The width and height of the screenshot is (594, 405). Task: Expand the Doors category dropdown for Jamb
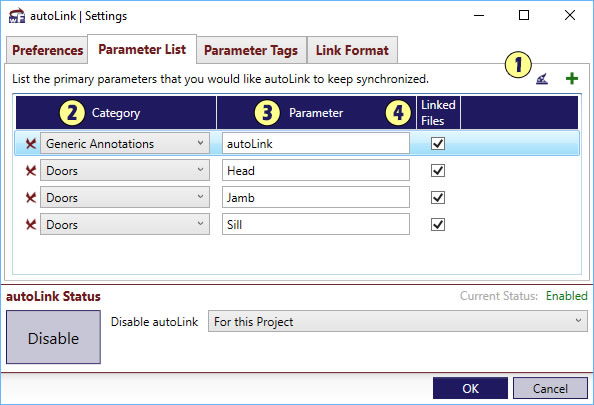(125, 197)
